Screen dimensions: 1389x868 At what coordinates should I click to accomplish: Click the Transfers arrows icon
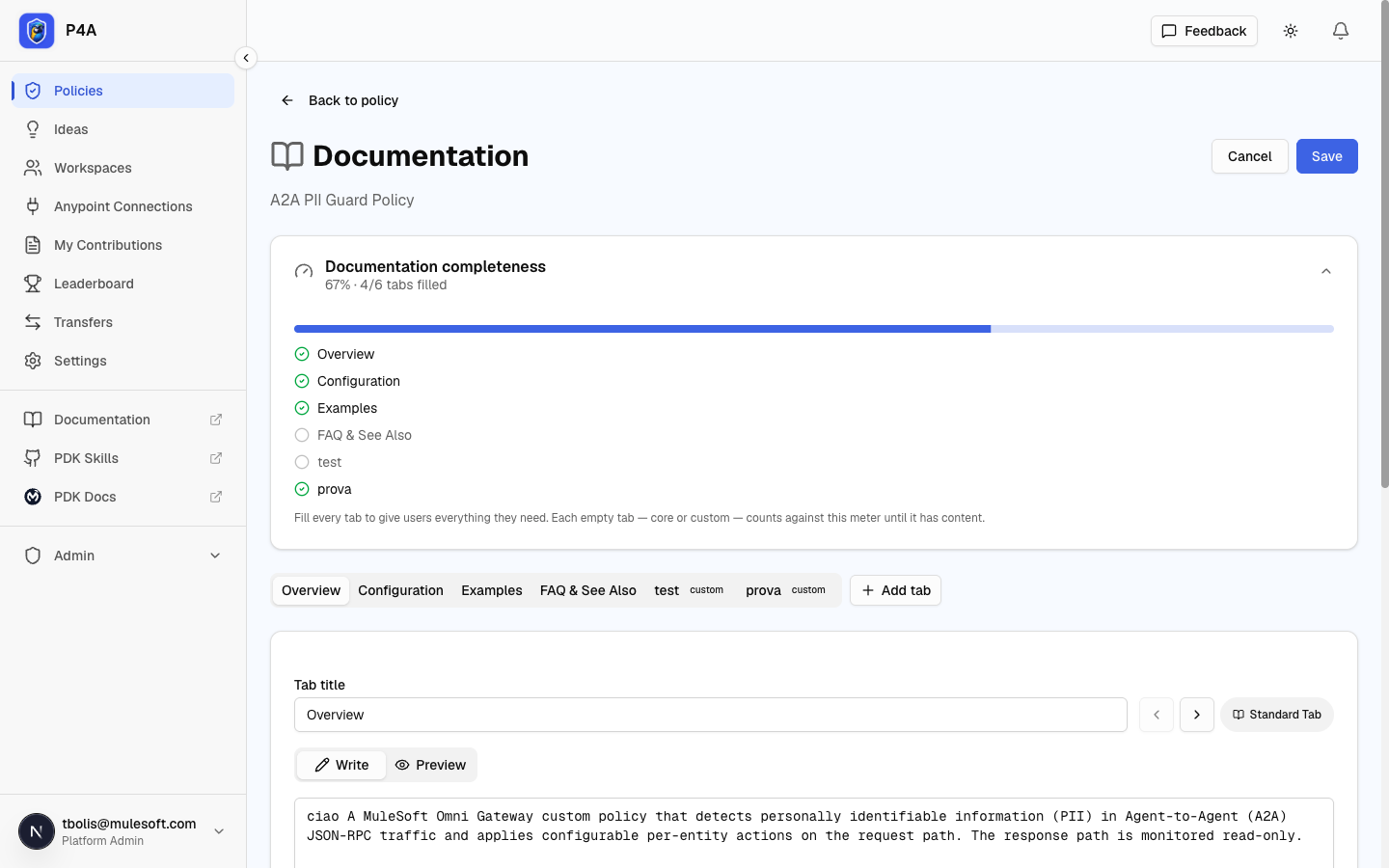tap(33, 322)
